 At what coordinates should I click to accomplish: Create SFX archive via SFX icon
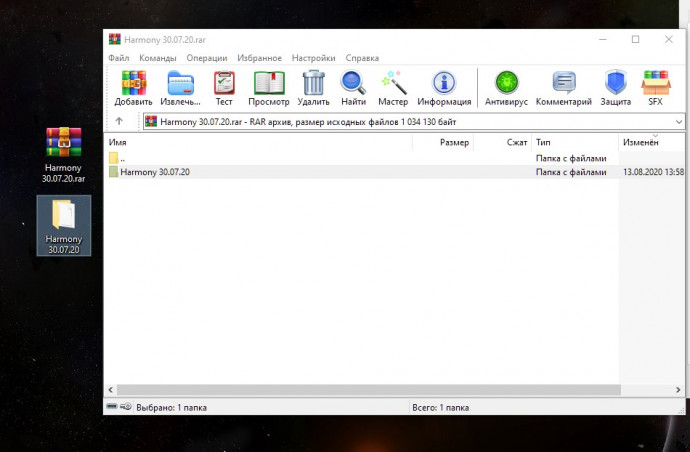pos(655,88)
